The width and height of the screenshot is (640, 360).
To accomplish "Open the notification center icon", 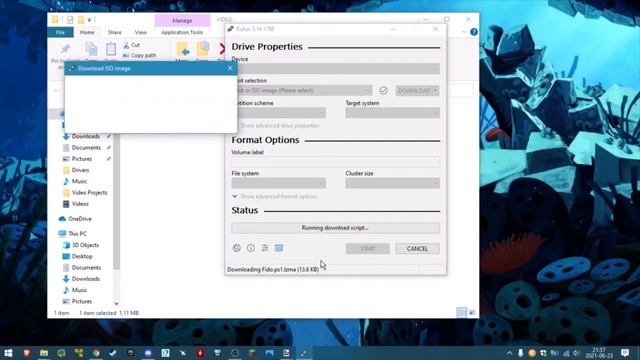I will point(625,353).
